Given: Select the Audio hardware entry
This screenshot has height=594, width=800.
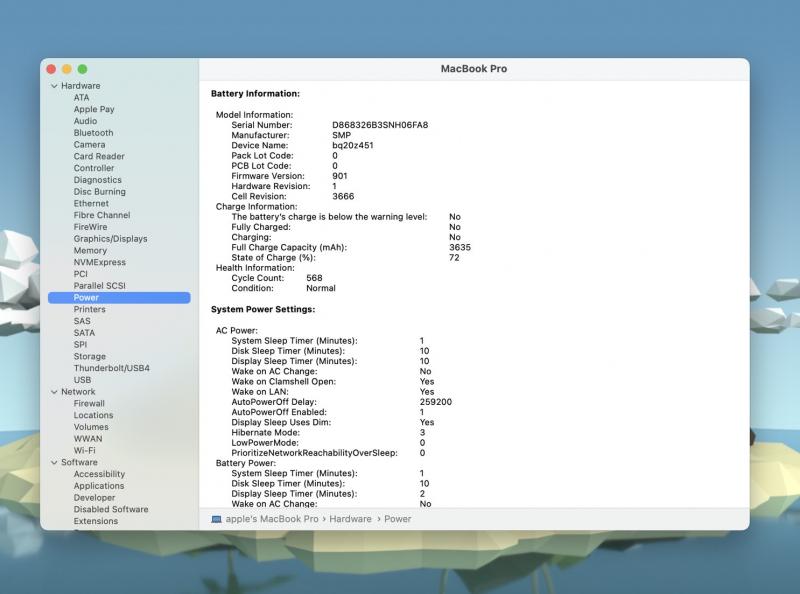Looking at the screenshot, I should pyautogui.click(x=85, y=121).
